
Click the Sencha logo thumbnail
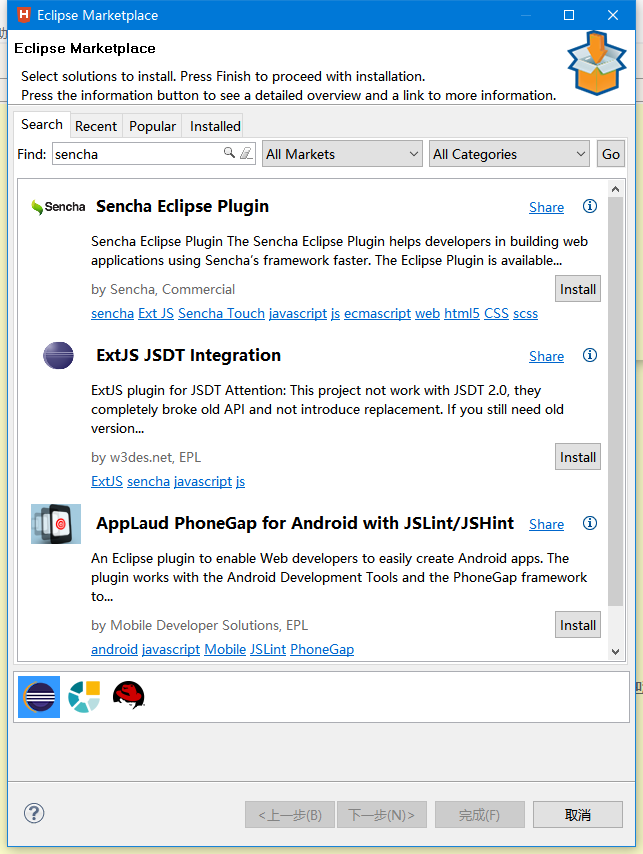click(58, 207)
